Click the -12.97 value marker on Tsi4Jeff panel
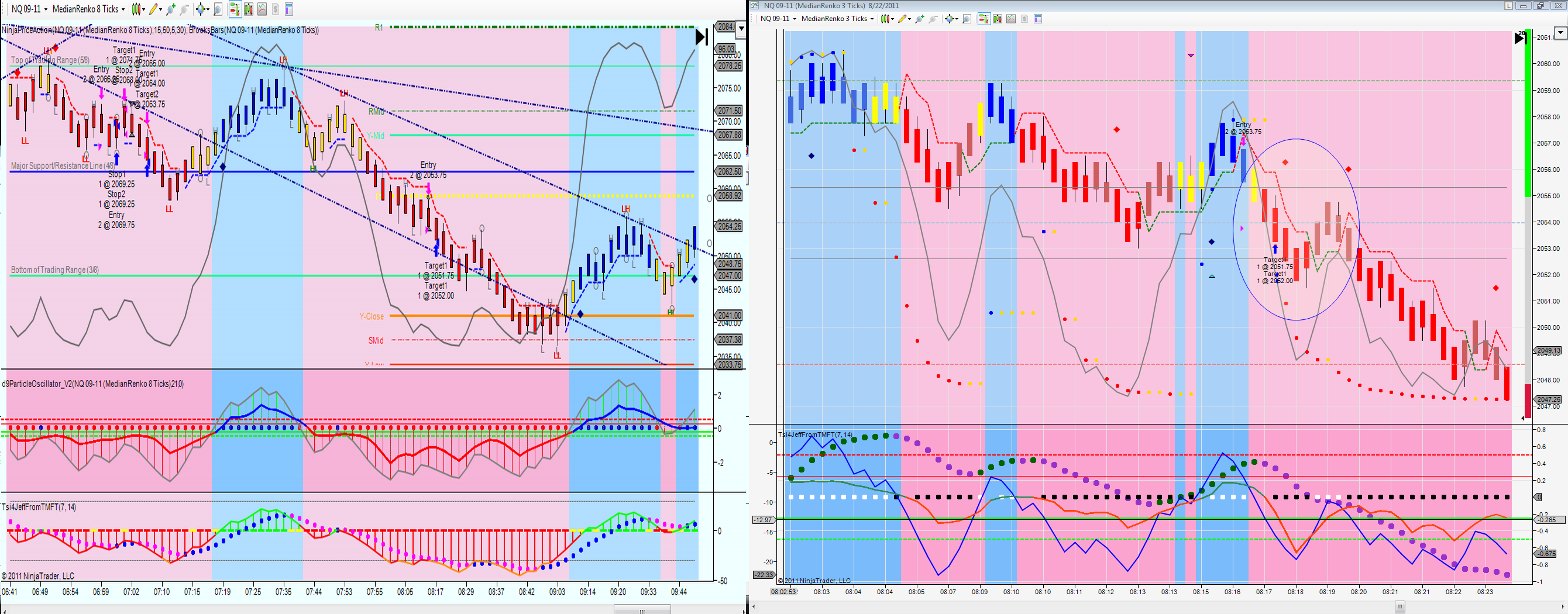 pos(764,520)
